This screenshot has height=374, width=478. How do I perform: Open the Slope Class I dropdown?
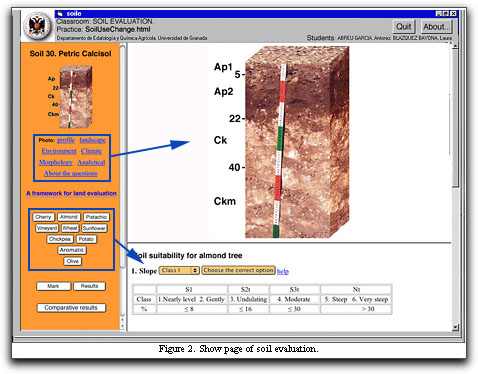[179, 270]
